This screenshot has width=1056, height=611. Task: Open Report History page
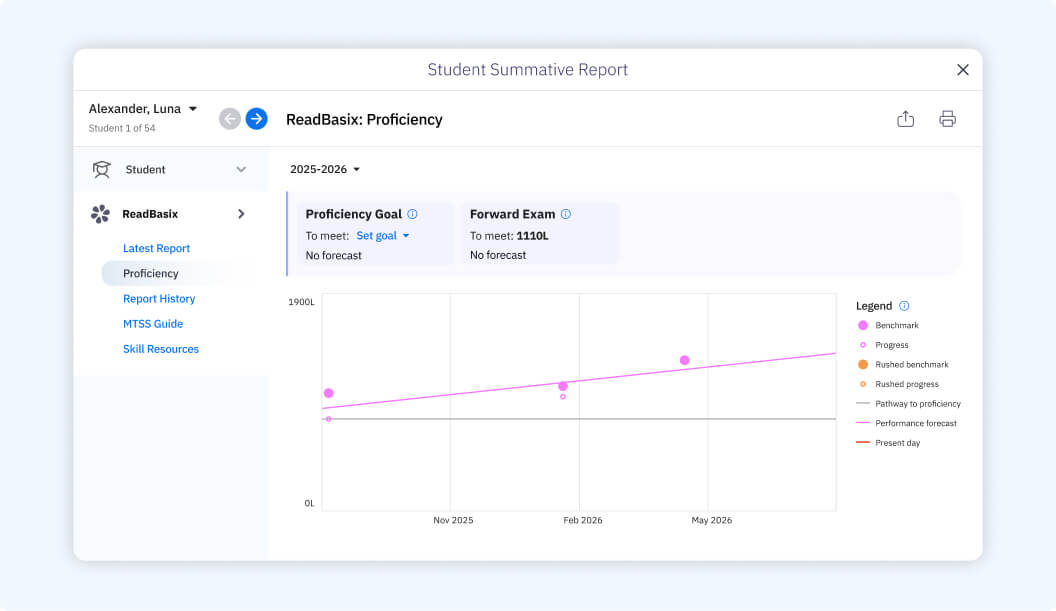point(159,298)
